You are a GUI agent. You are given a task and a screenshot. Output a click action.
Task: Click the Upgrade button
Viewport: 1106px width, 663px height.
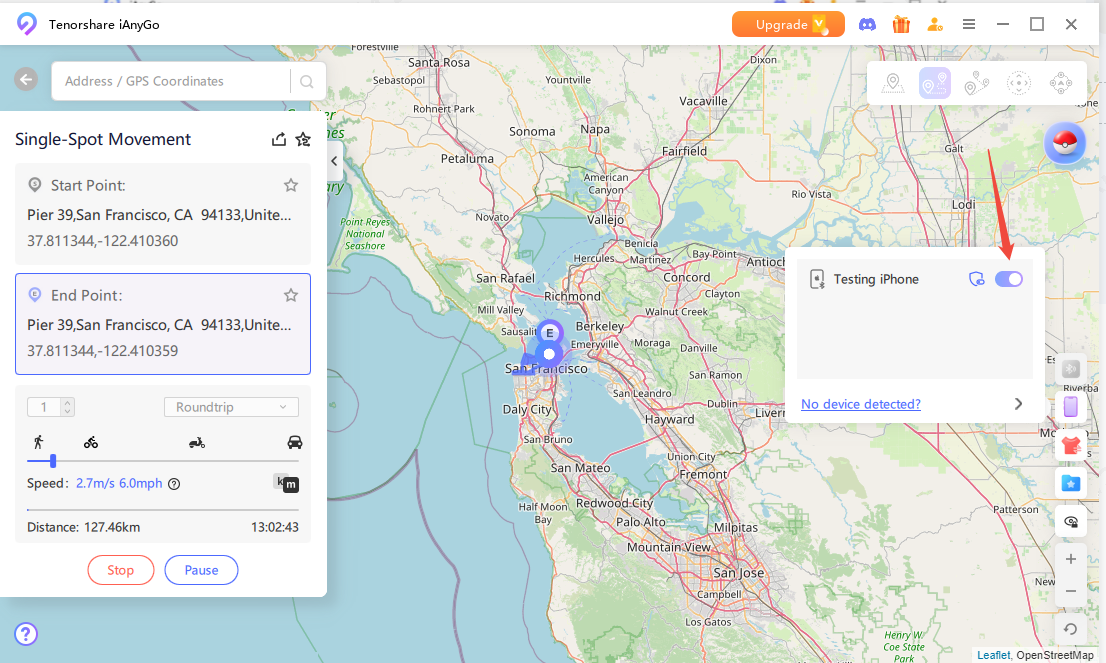788,24
